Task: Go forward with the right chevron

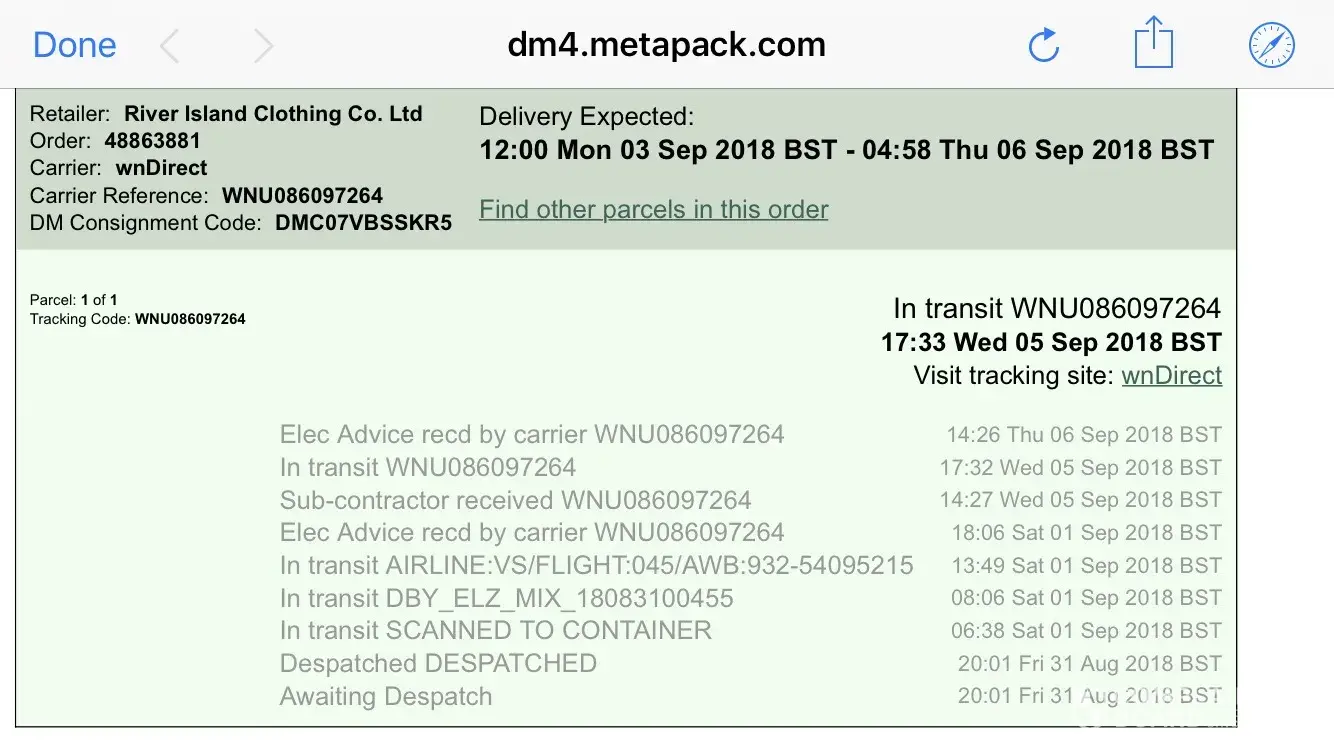Action: [x=263, y=45]
